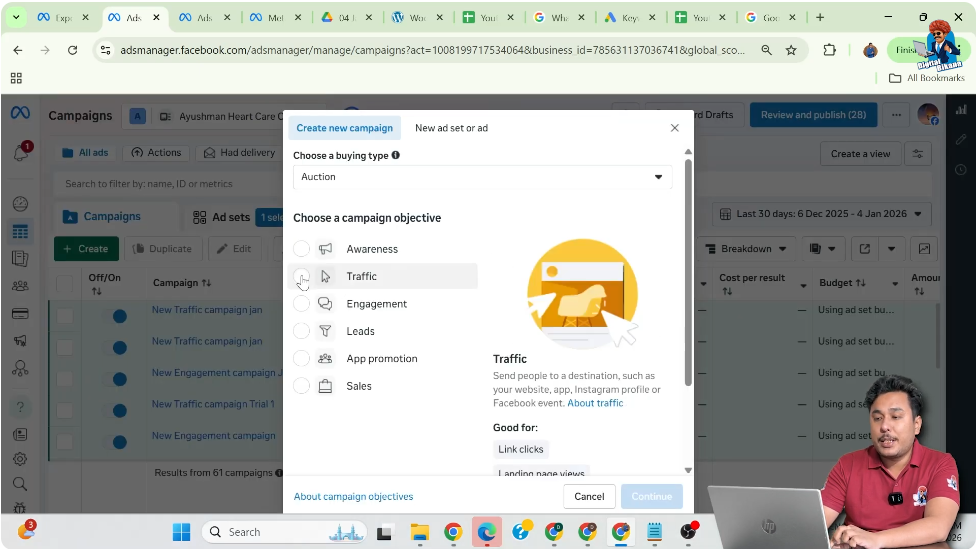
Task: Open Billing card icon in sidebar
Action: tap(20, 314)
